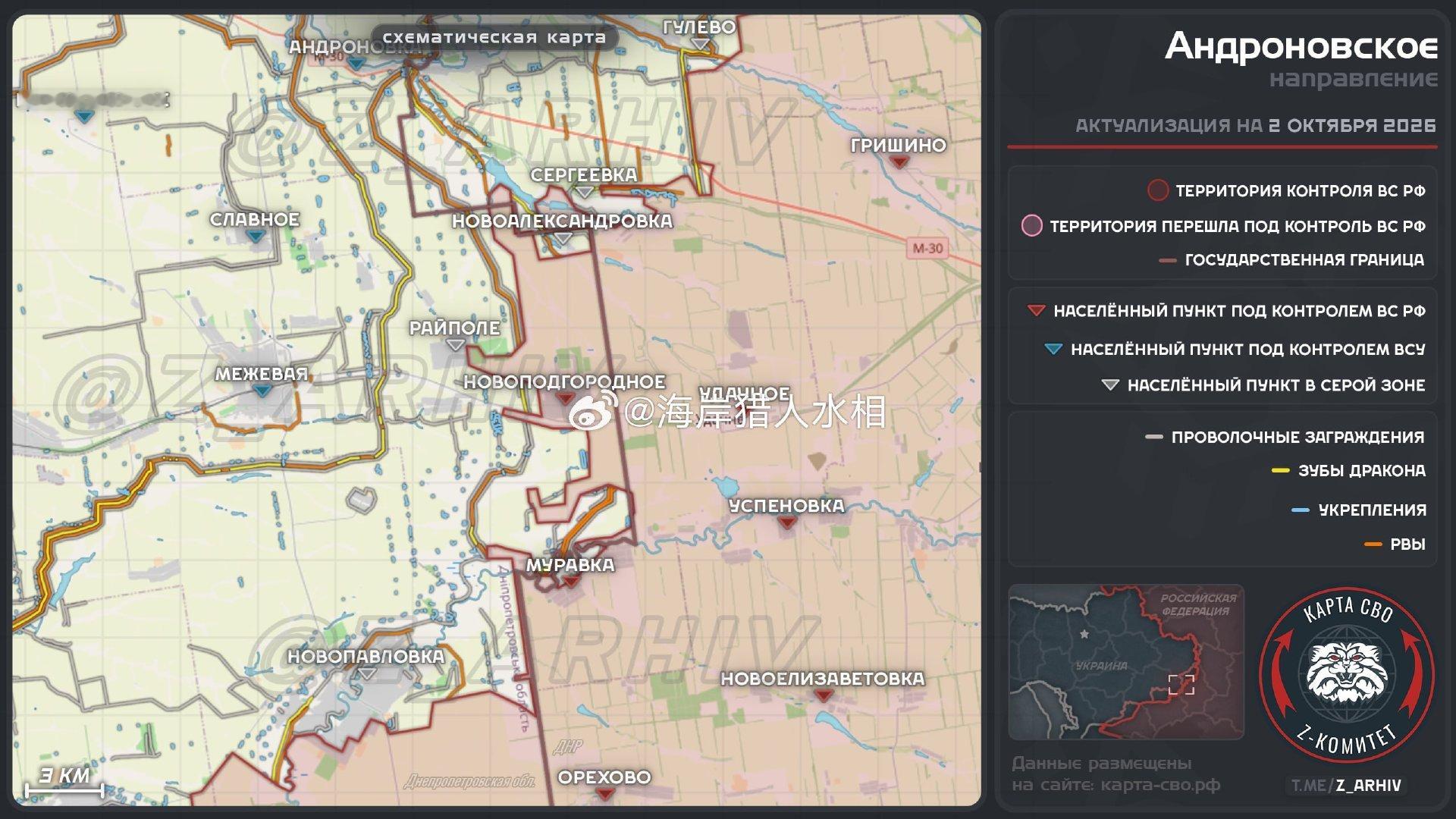Image resolution: width=1456 pixels, height=819 pixels.
Task: Click the red marker under Муравка
Action: [x=571, y=582]
